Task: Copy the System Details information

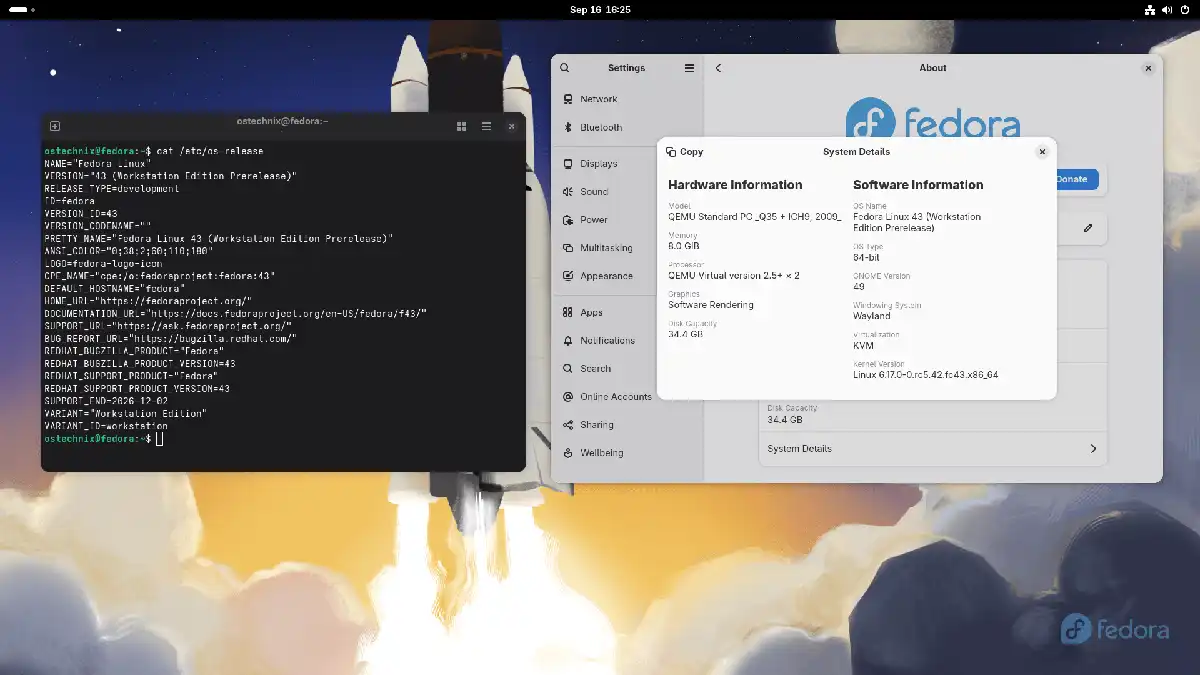Action: [x=684, y=151]
